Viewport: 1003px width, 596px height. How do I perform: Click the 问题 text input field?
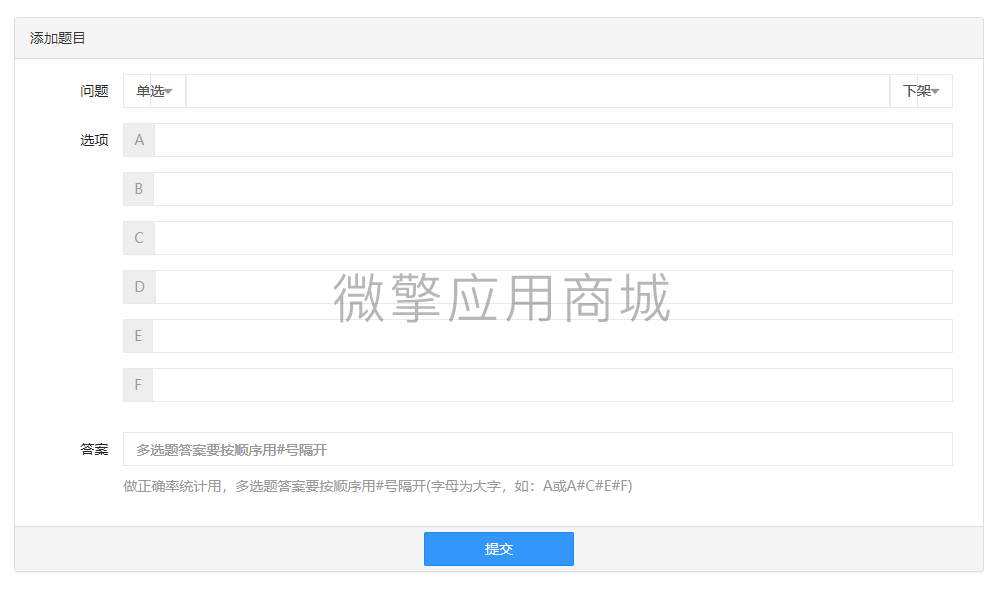click(538, 91)
